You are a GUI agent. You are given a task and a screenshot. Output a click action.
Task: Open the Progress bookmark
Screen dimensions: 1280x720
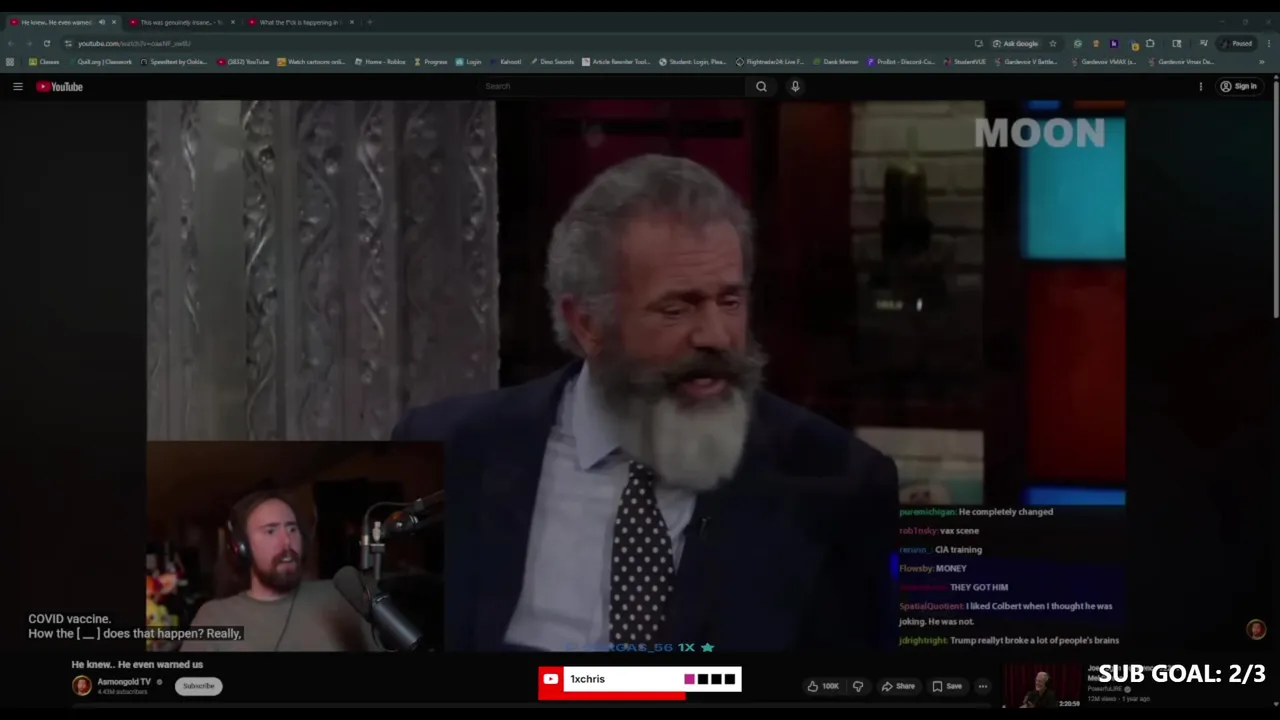coord(431,62)
